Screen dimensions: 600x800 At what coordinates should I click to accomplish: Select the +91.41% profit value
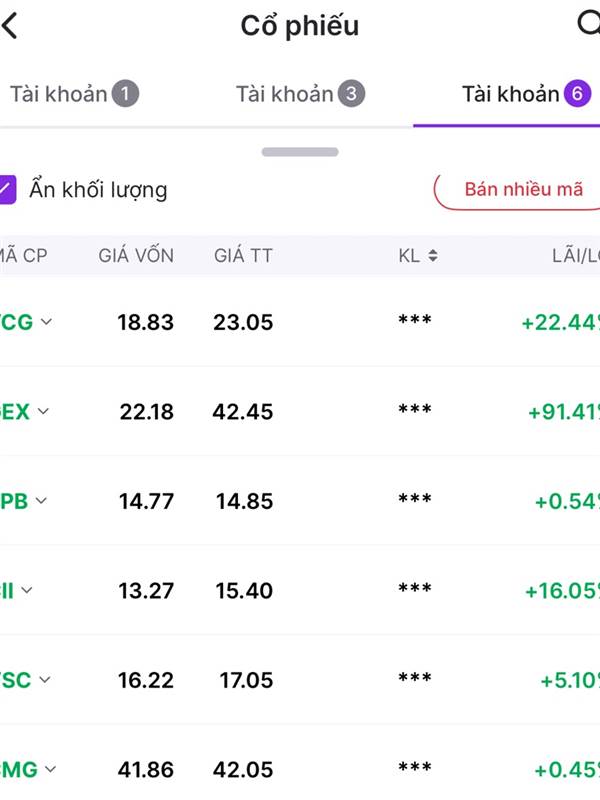point(564,412)
